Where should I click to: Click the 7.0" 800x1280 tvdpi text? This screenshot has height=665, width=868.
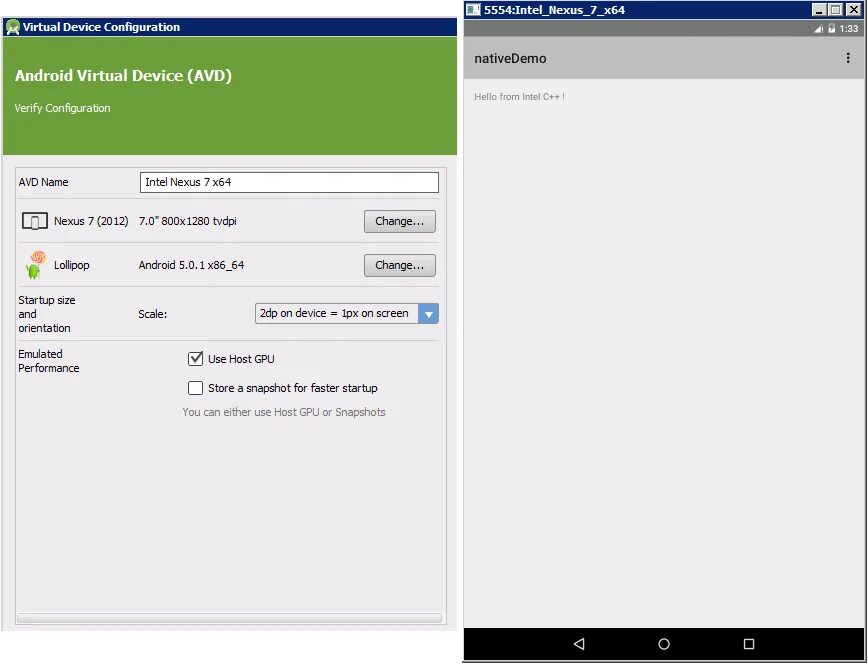coord(187,221)
